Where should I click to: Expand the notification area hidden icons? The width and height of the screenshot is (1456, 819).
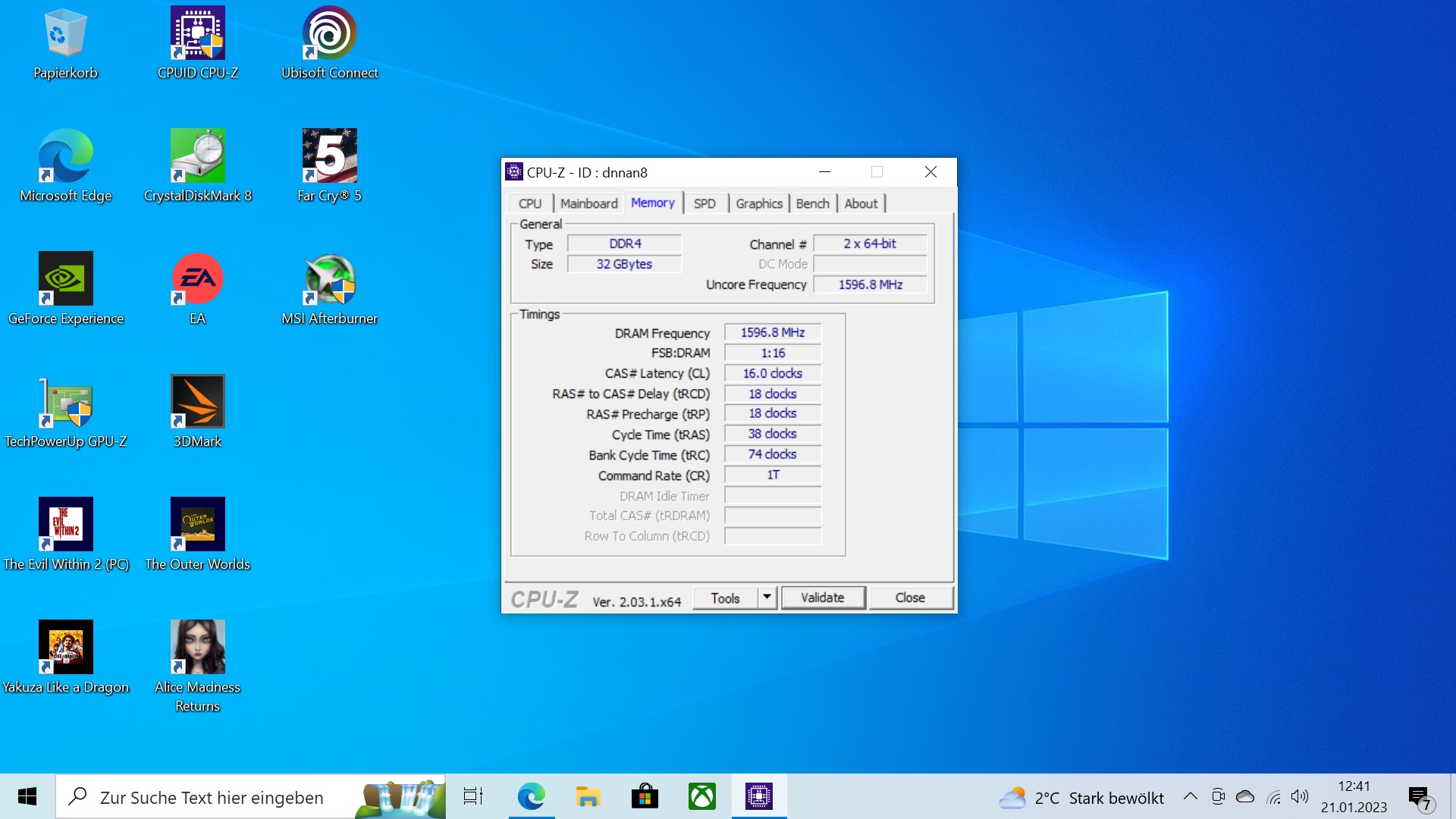point(1191,797)
